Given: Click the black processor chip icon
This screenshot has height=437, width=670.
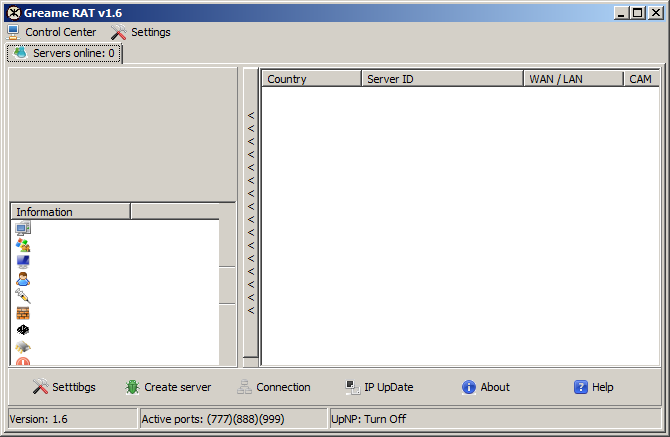Looking at the screenshot, I should (x=23, y=329).
